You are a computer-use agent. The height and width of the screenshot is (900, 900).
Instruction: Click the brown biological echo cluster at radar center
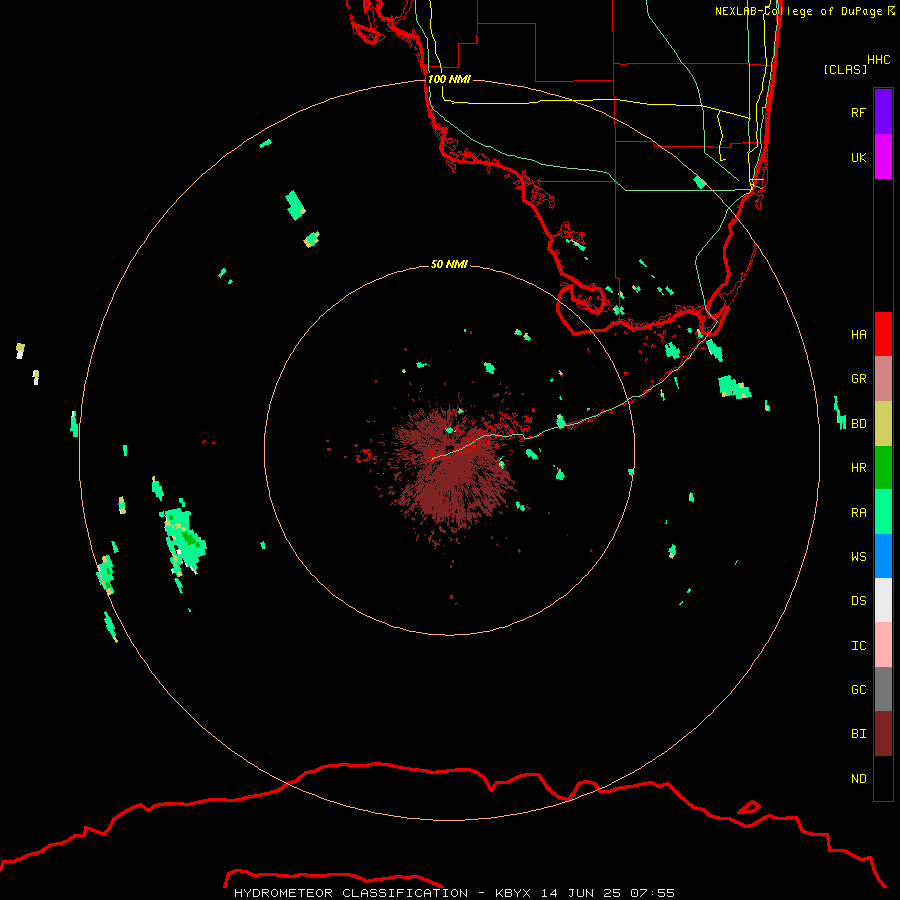[451, 471]
